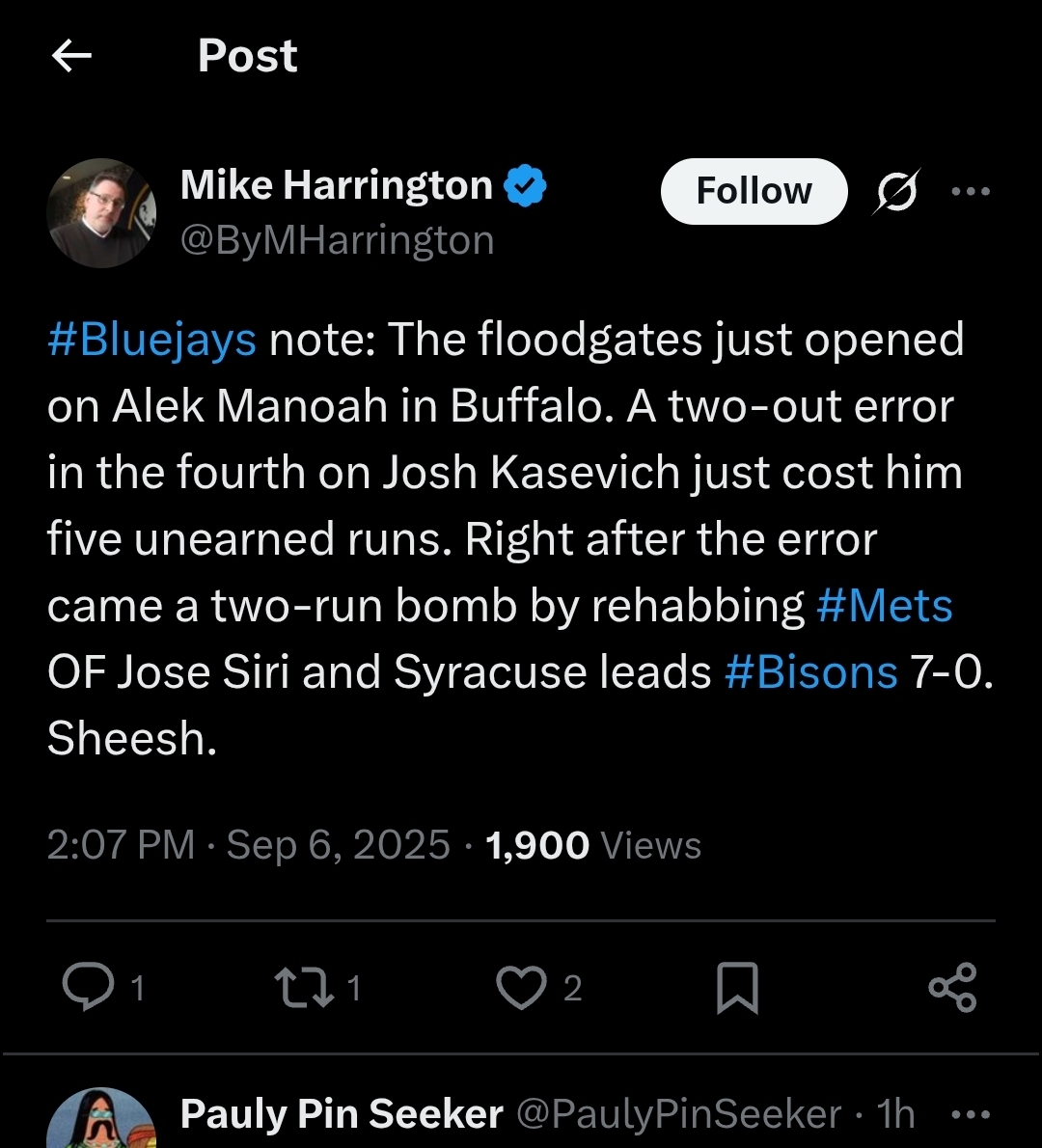Bookmark this post
The image size is (1042, 1148).
(x=737, y=988)
